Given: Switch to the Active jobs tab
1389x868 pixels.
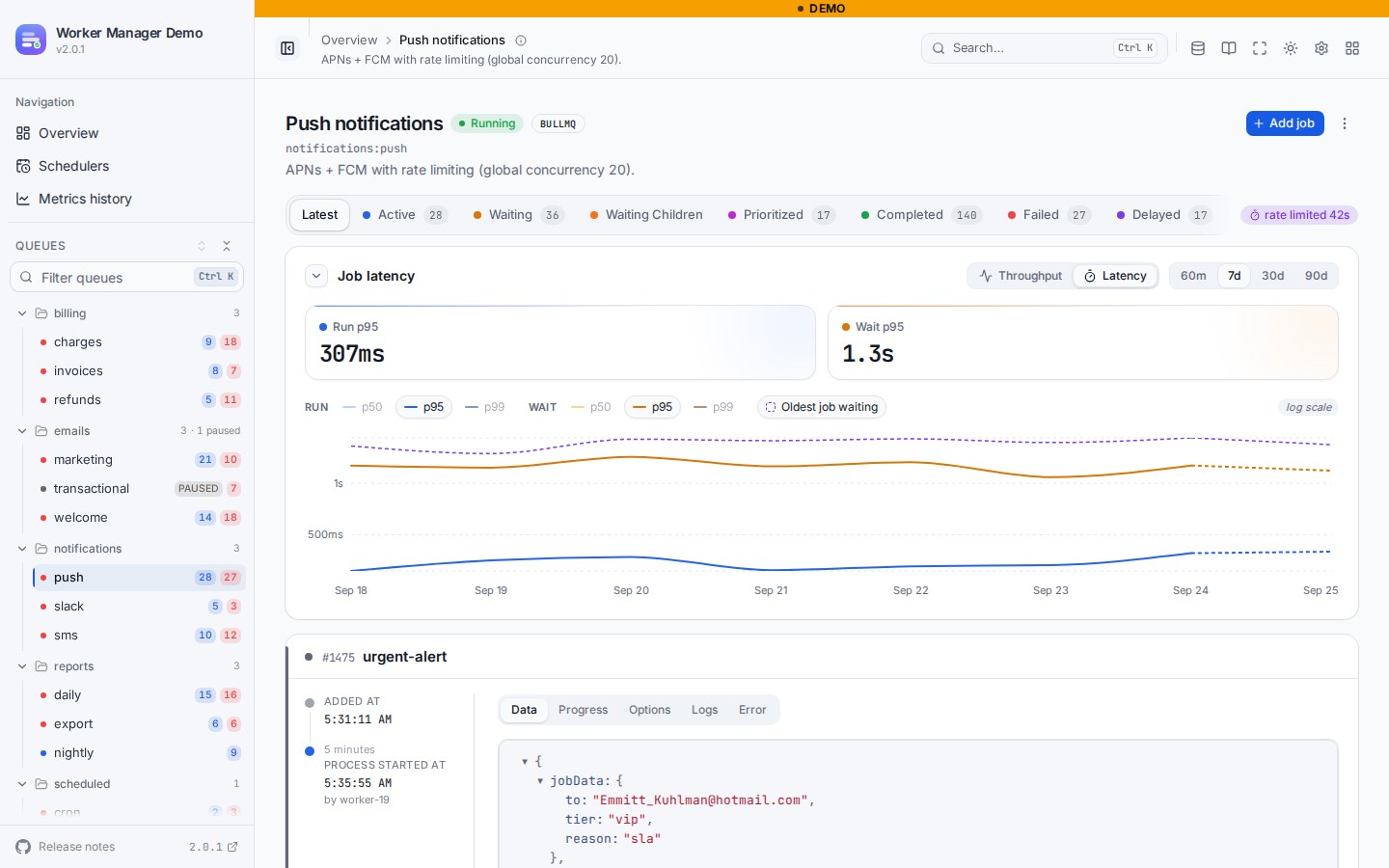Looking at the screenshot, I should pos(405,215).
